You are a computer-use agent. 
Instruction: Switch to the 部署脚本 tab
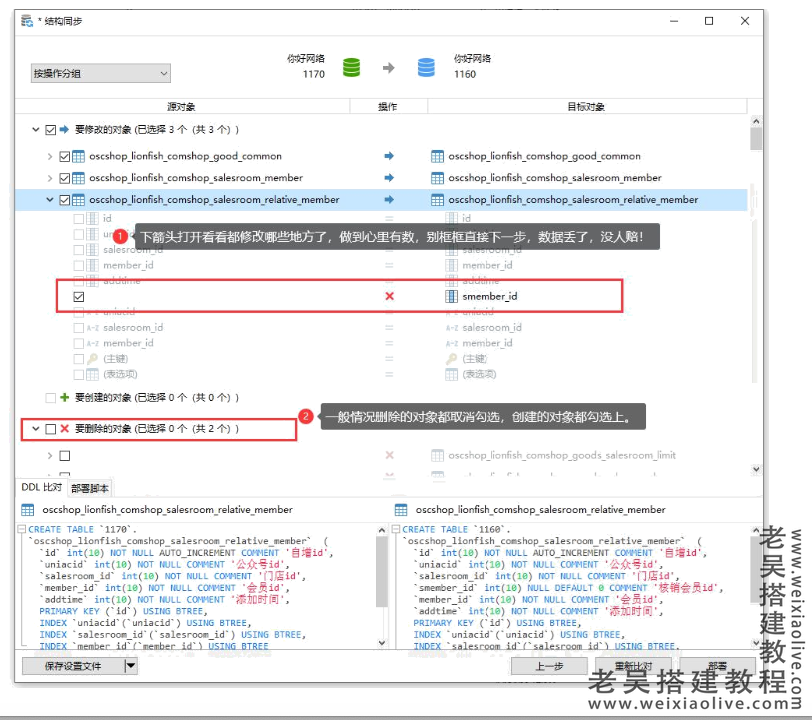90,488
